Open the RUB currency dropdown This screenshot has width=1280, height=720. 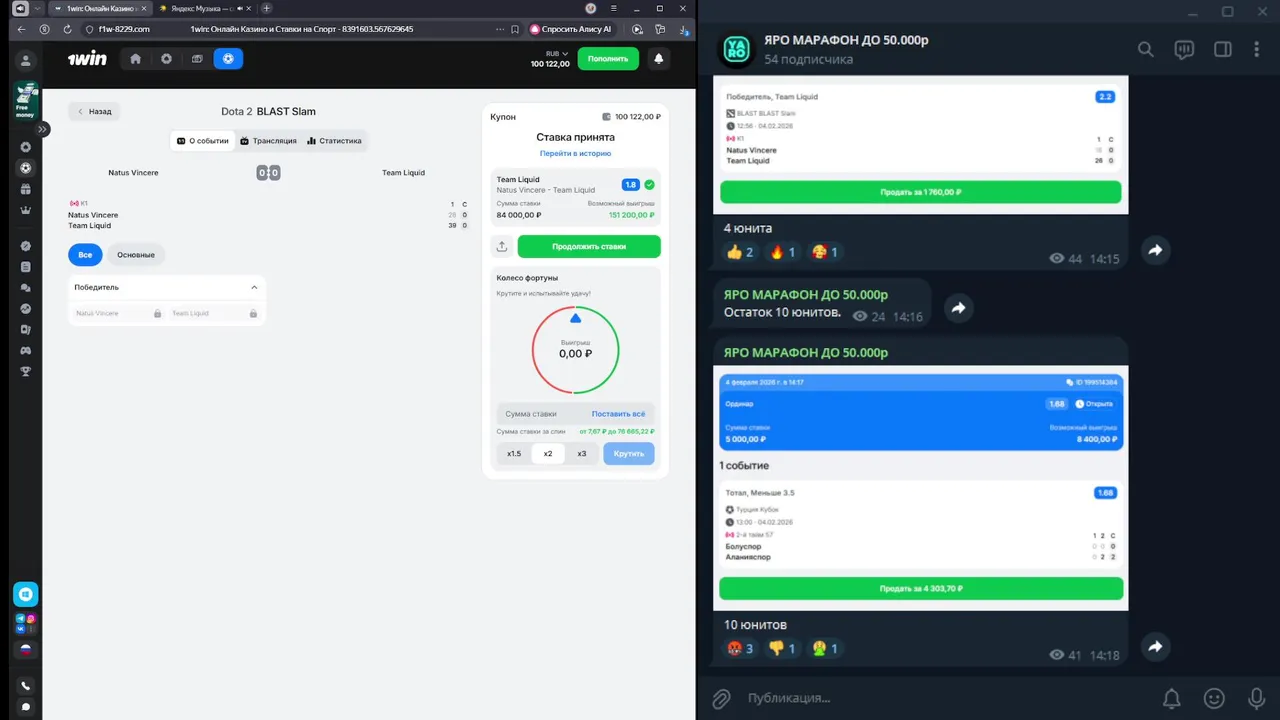(x=556, y=54)
